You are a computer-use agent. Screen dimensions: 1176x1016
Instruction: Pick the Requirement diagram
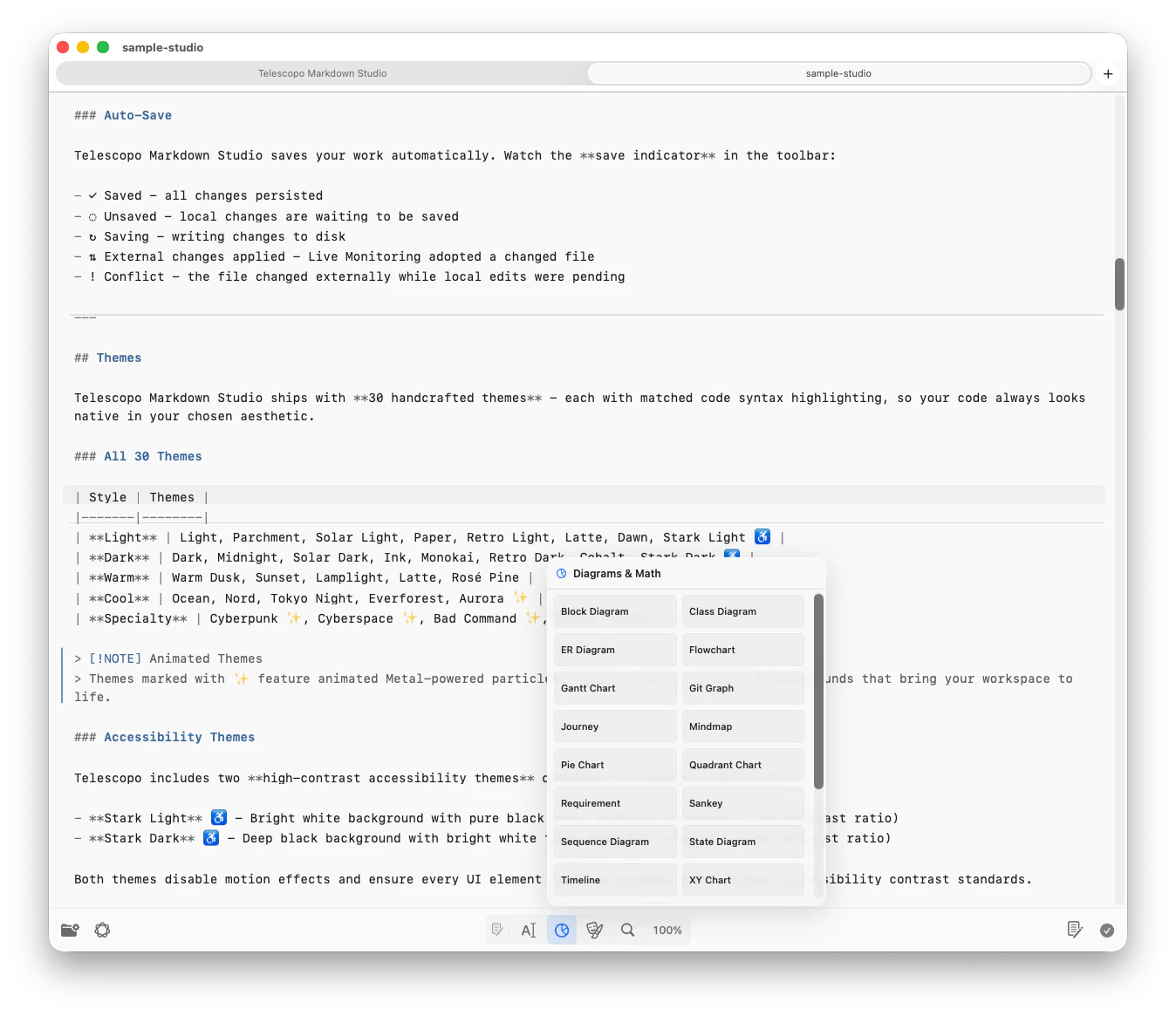point(615,803)
